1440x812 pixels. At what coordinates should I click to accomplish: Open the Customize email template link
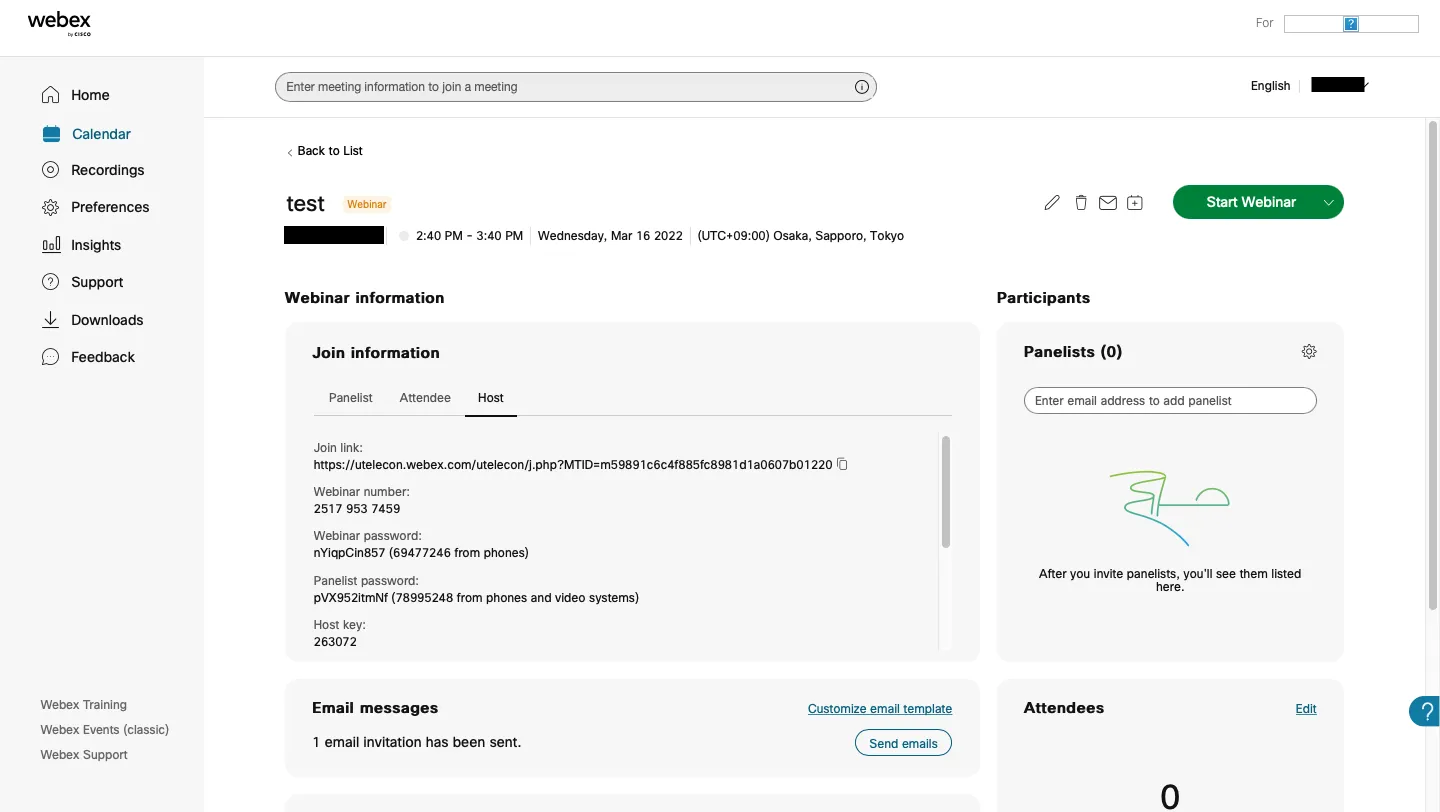coord(879,709)
